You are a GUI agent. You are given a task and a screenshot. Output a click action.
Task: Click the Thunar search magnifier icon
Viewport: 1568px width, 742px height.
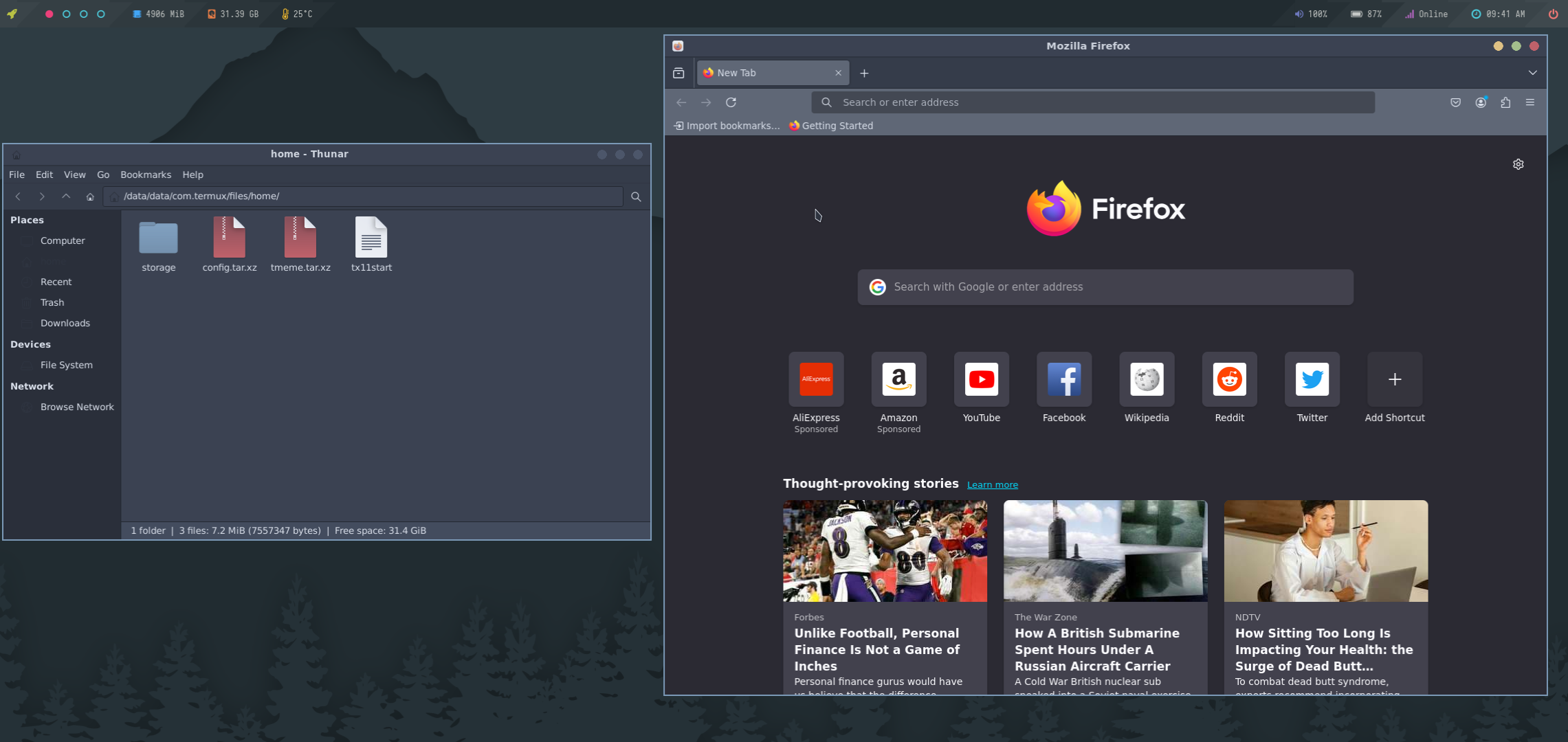point(636,196)
